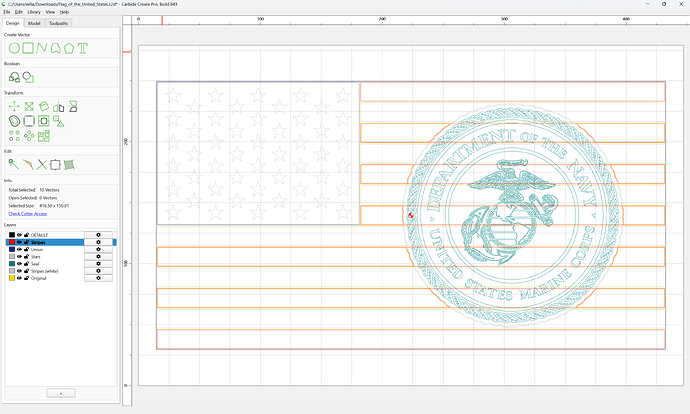Select the Text creation tool
Screen dimensions: 690x414
82,48
